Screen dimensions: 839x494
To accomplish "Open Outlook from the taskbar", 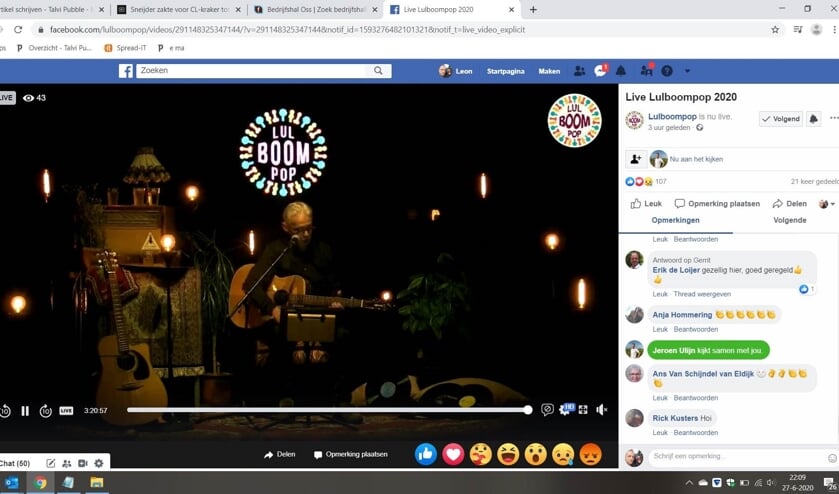I will coord(12,483).
